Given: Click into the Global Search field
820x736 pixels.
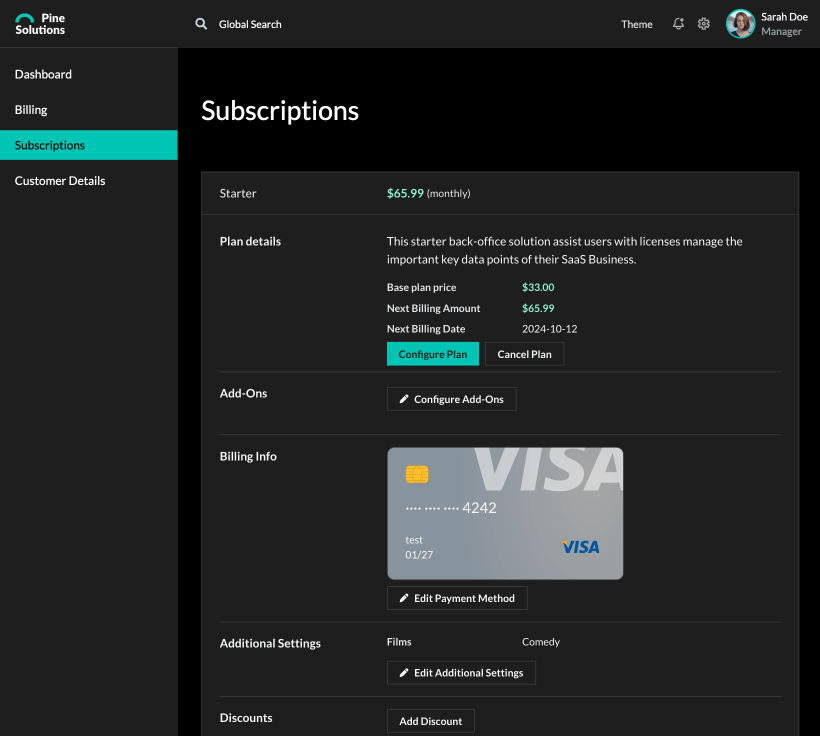Looking at the screenshot, I should 250,24.
